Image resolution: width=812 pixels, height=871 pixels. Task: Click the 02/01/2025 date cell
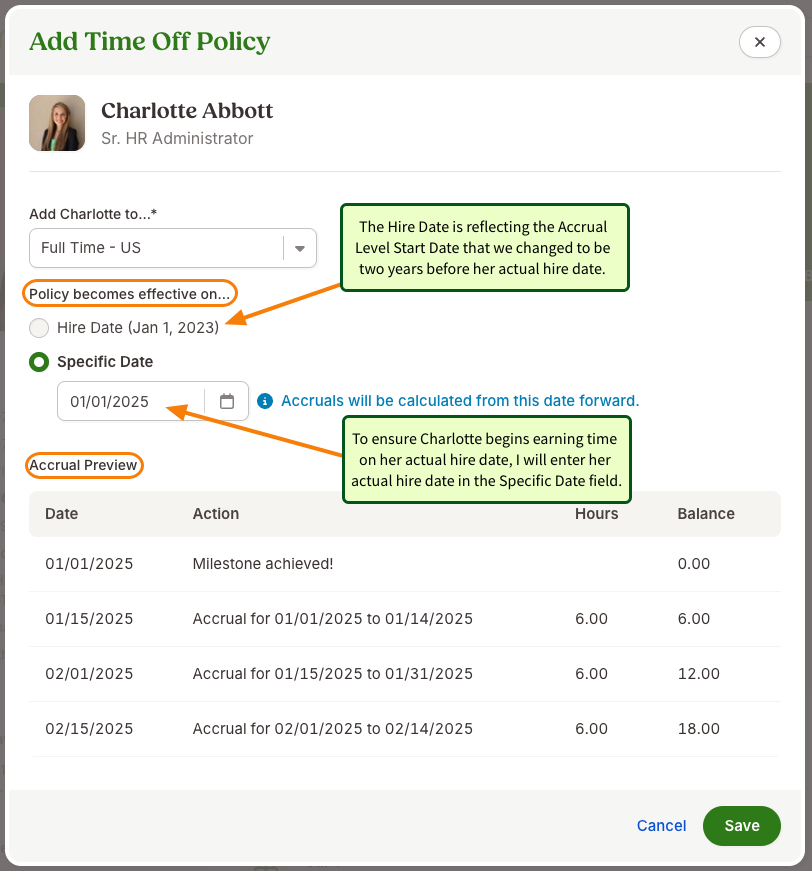pyautogui.click(x=89, y=674)
